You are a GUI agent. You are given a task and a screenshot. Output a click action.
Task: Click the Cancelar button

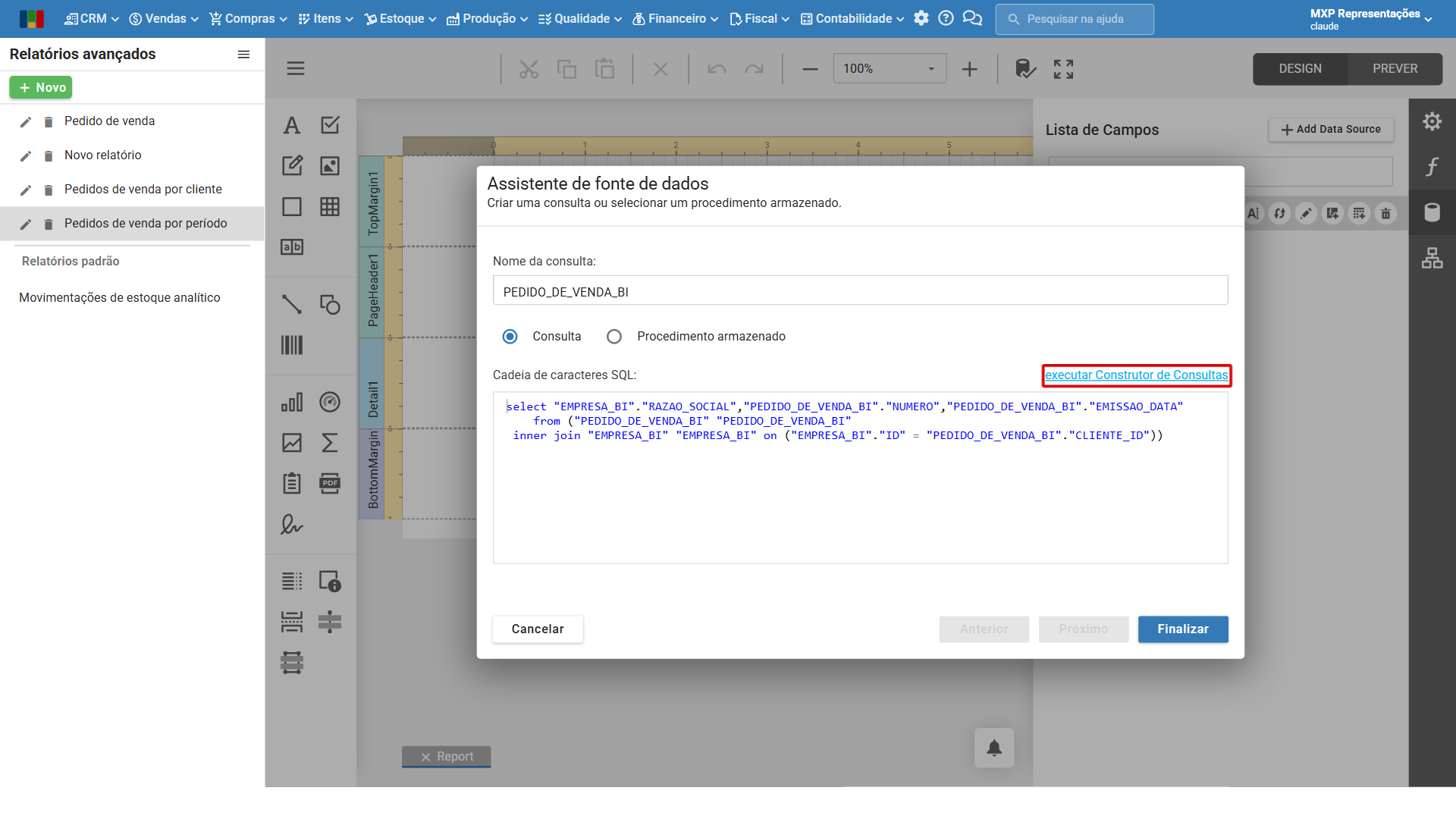point(538,629)
